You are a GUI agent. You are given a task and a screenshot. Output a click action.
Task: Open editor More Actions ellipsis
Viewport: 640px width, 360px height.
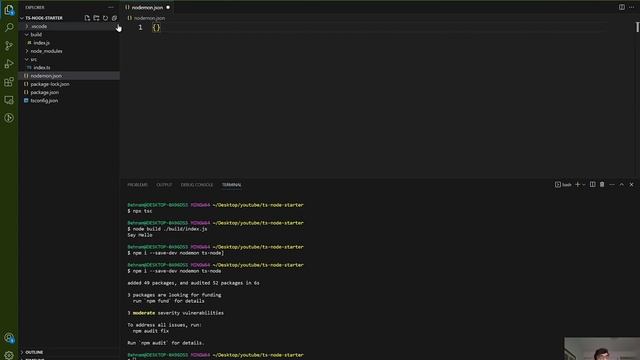coord(631,7)
